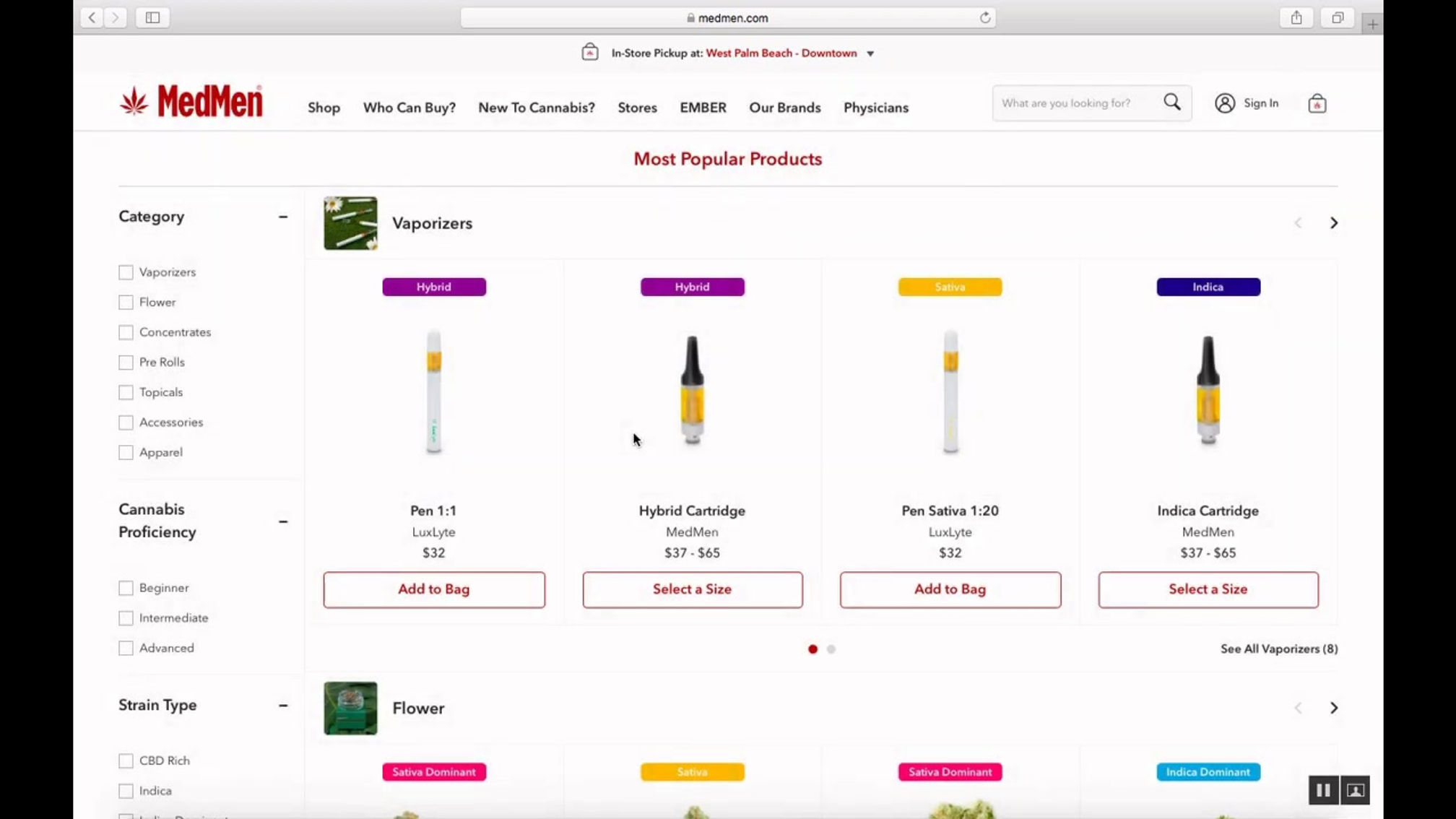Open the Who Can Buy? menu item
The width and height of the screenshot is (1456, 819).
coord(409,108)
